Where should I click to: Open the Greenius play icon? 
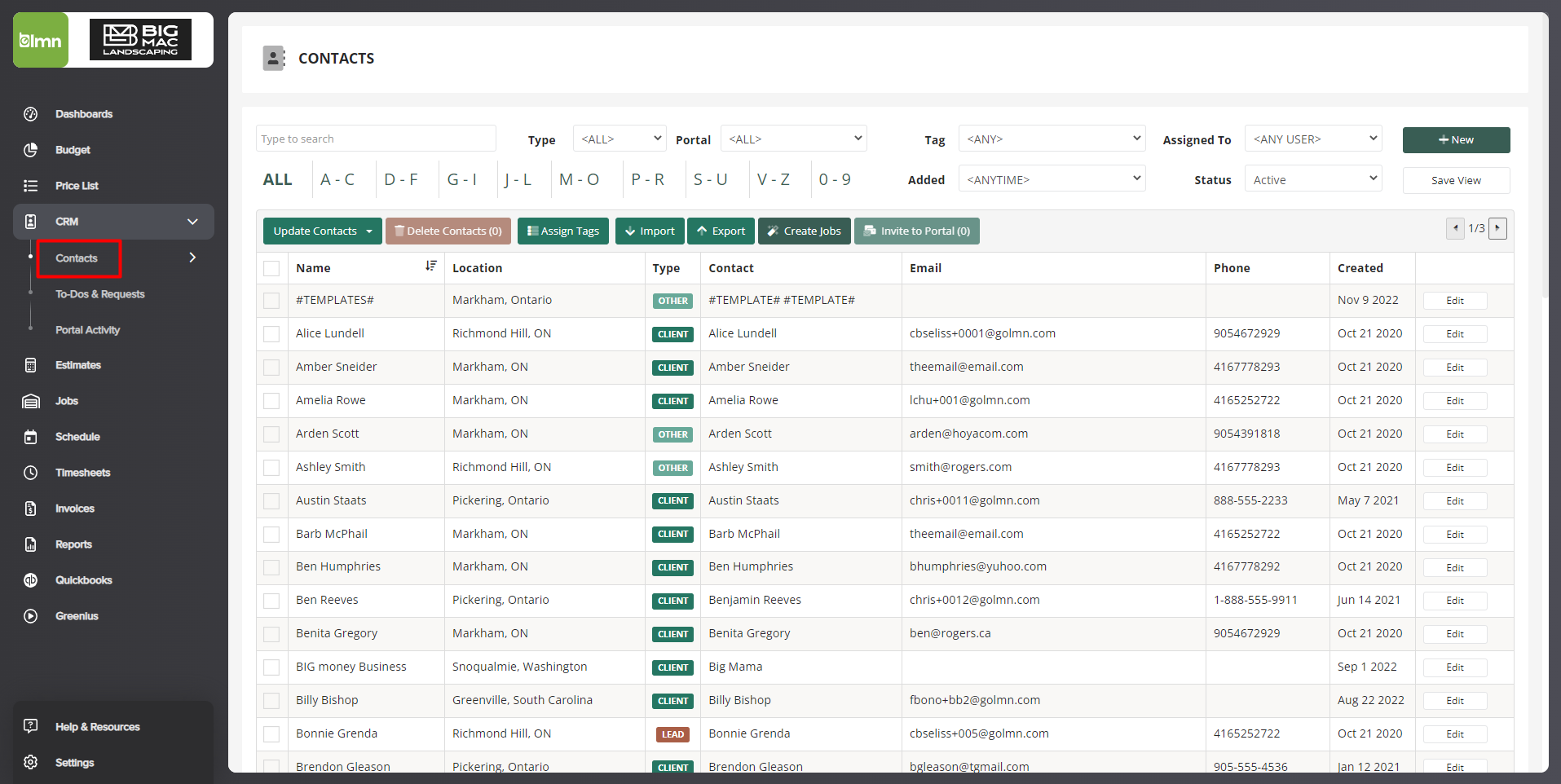tap(31, 616)
